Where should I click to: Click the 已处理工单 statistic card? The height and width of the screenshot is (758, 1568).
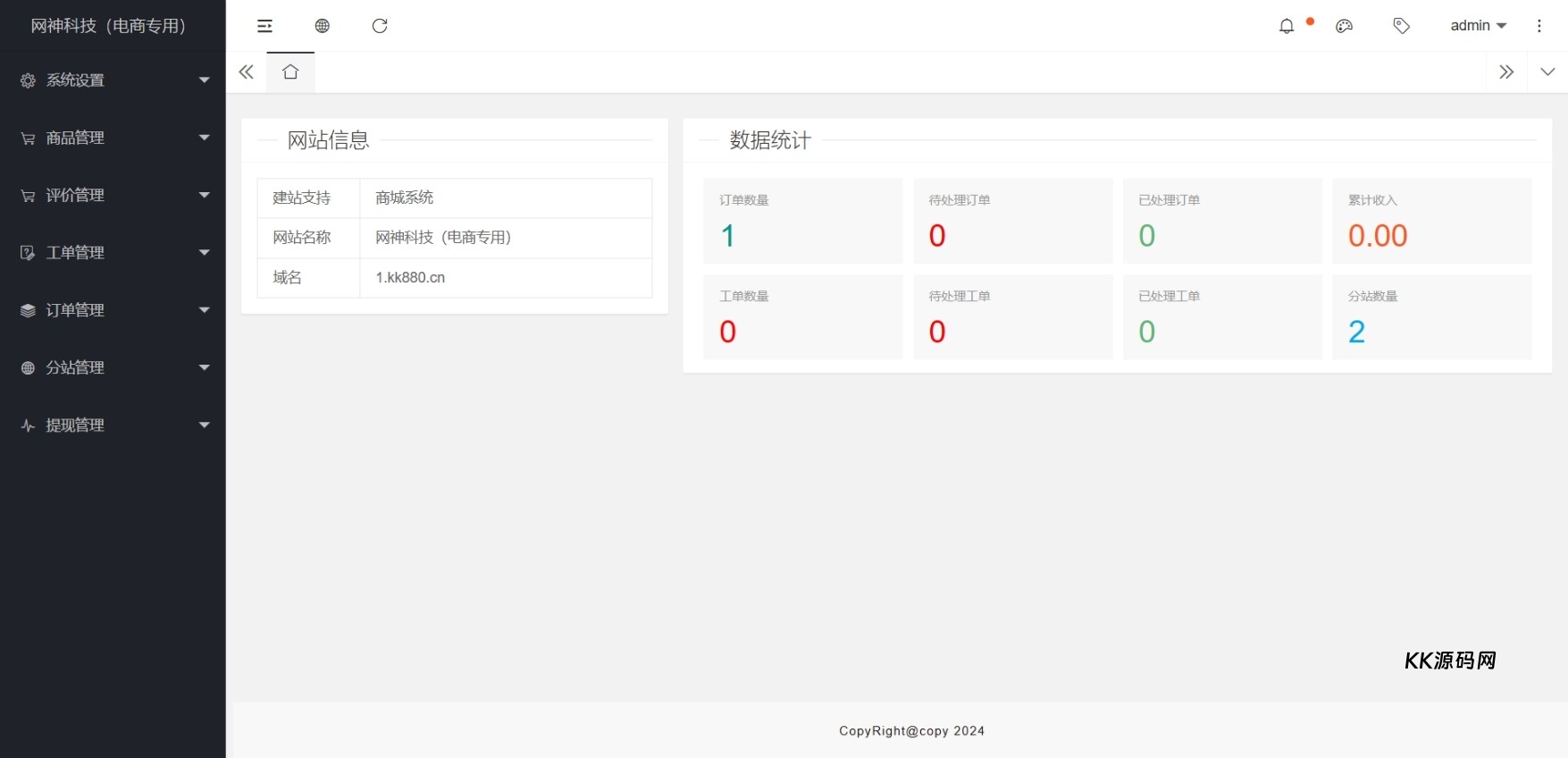1222,317
